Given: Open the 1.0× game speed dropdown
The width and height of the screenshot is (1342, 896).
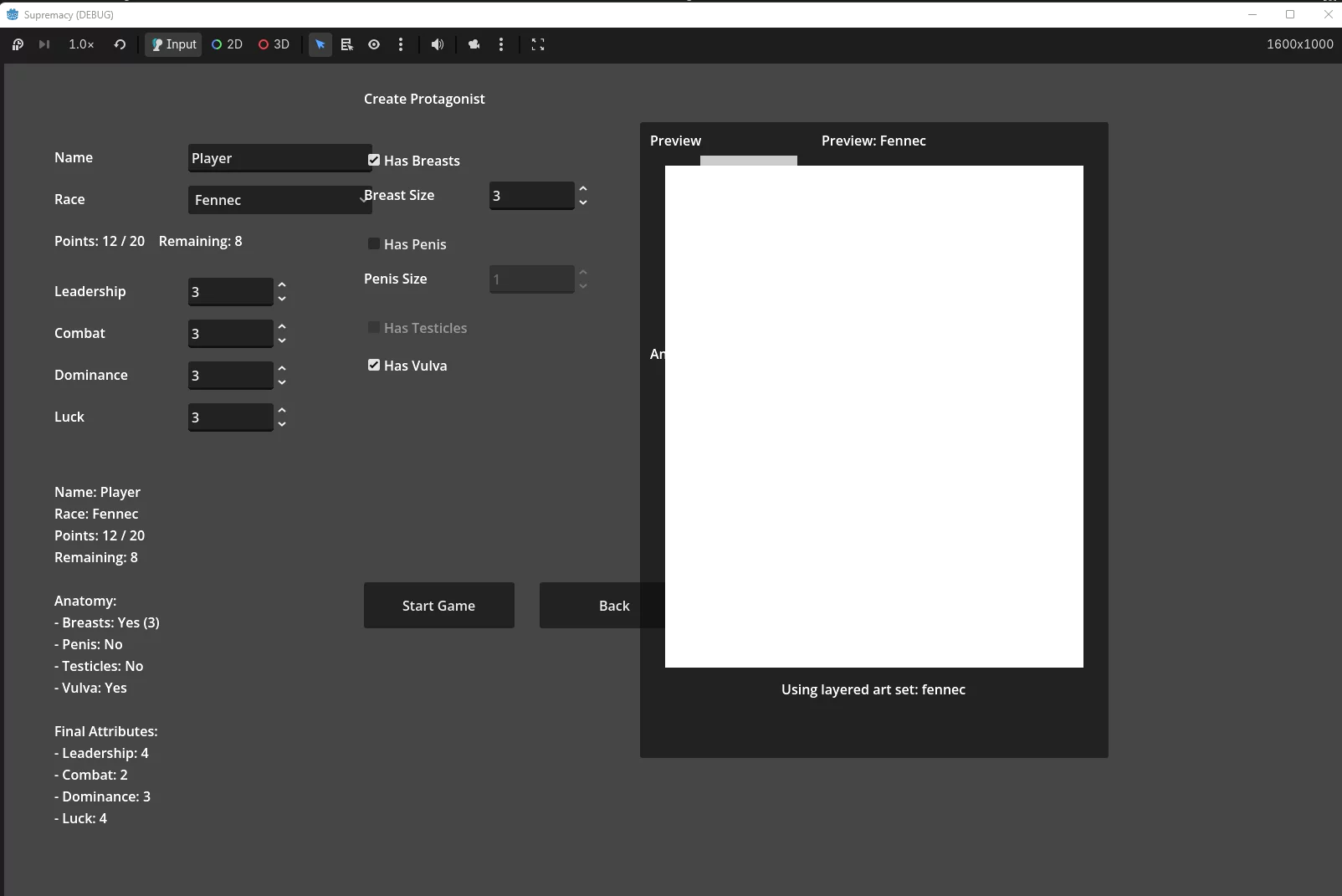Looking at the screenshot, I should coord(81,44).
